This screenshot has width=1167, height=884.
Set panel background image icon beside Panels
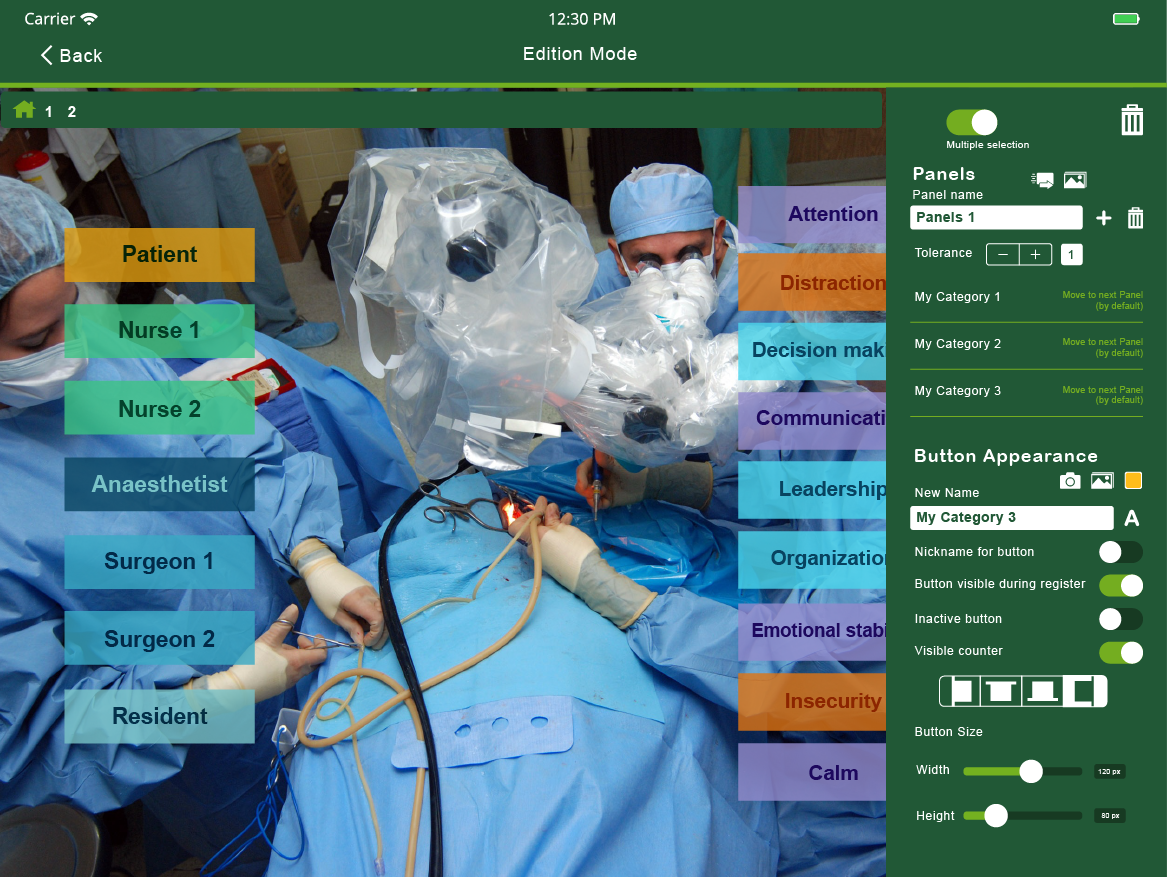tap(1075, 179)
